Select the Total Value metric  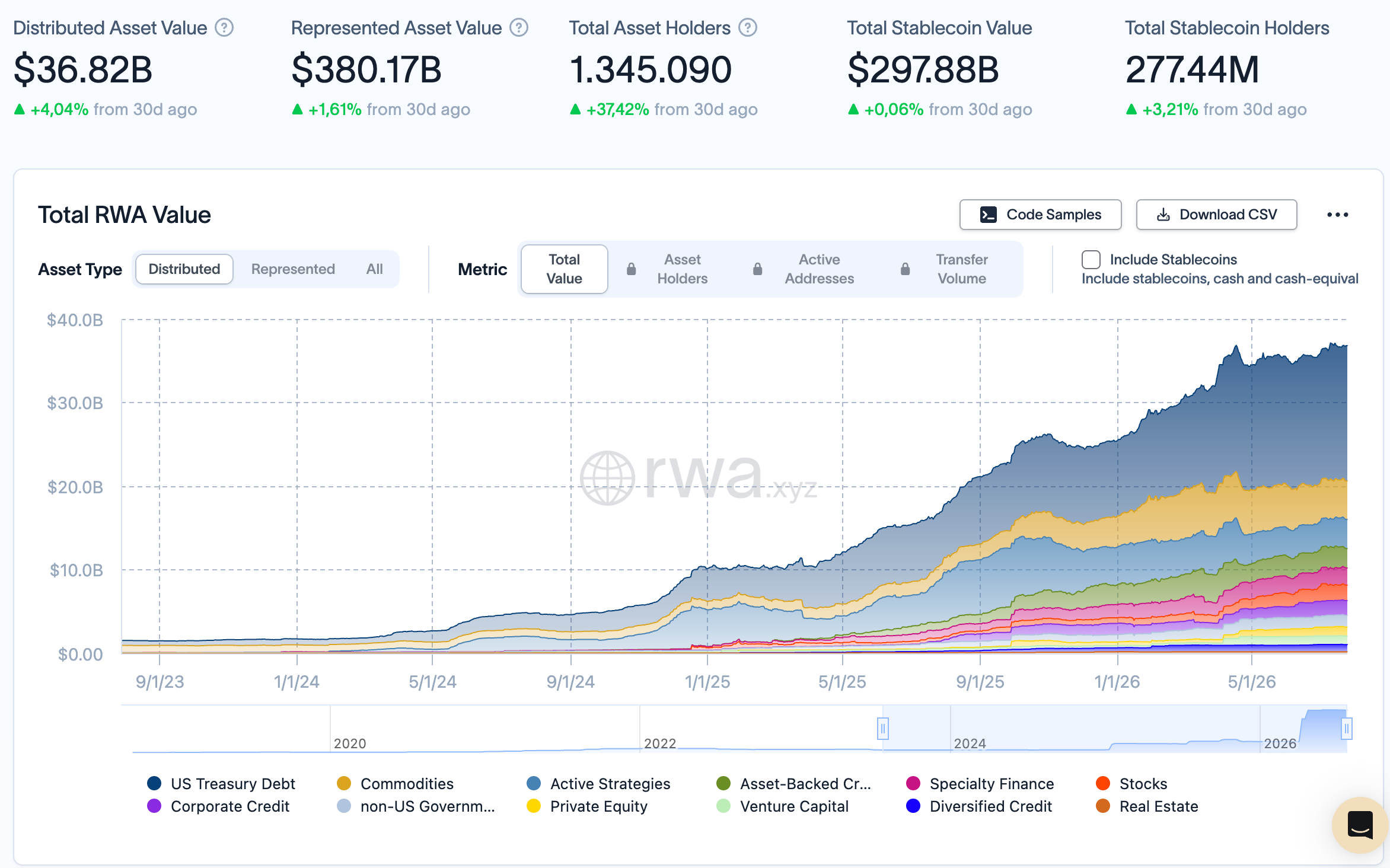coord(564,269)
